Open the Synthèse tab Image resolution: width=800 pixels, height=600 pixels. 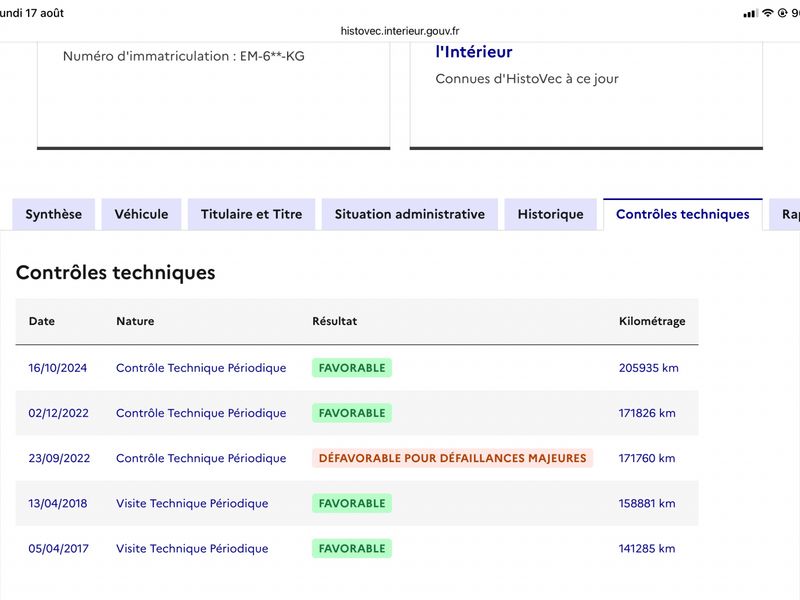point(54,214)
